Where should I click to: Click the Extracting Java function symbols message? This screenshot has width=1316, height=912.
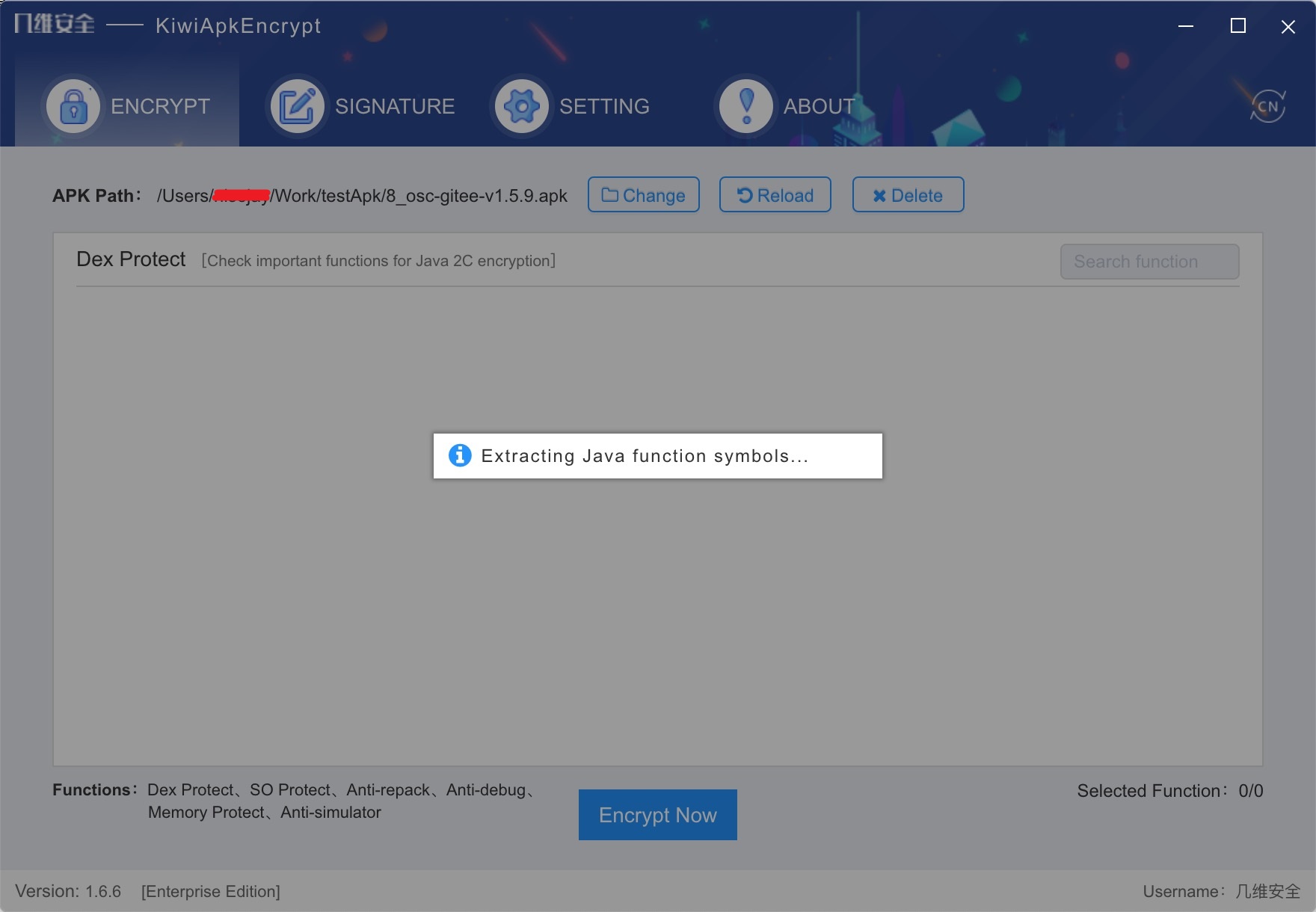645,456
